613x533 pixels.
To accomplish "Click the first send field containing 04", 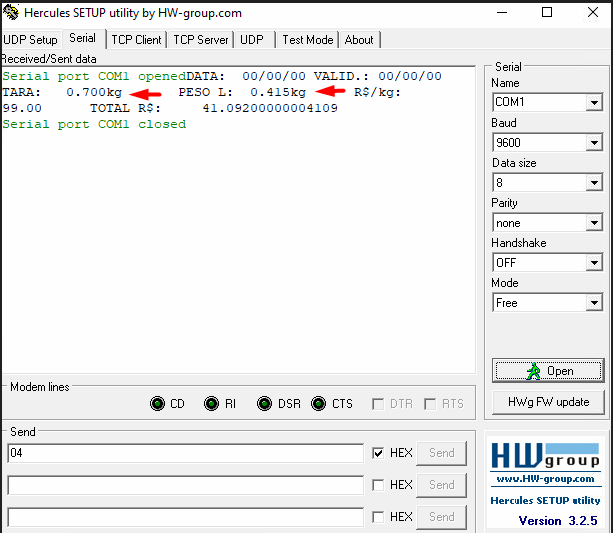I will point(186,453).
